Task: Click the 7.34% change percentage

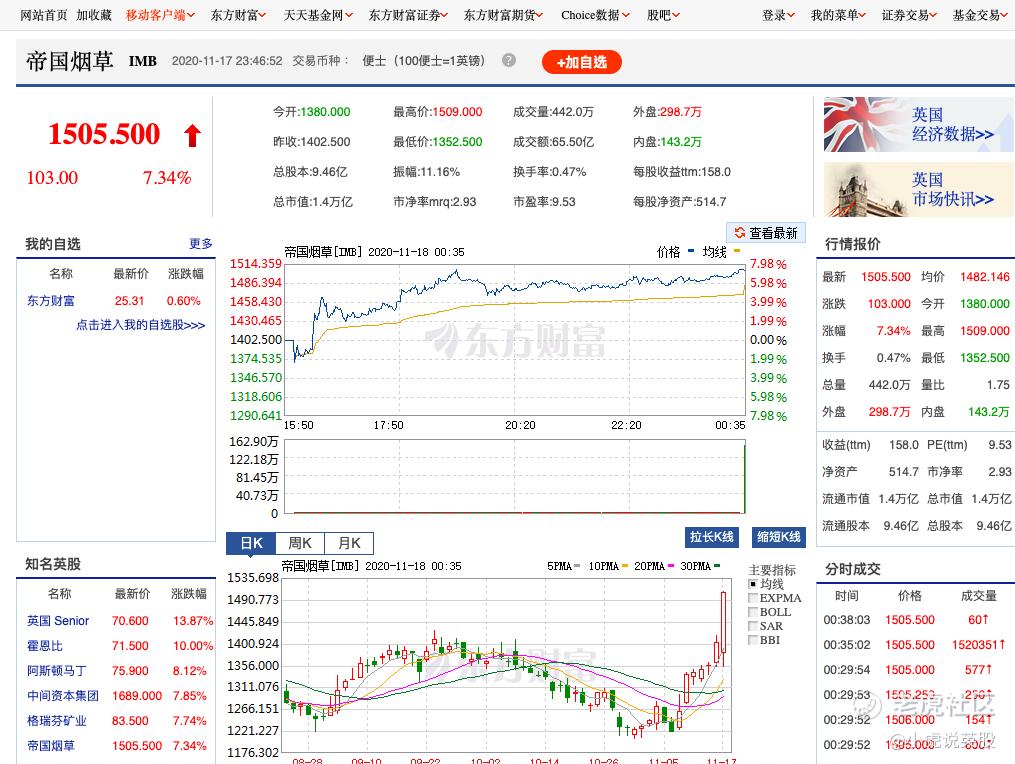Action: click(167, 177)
